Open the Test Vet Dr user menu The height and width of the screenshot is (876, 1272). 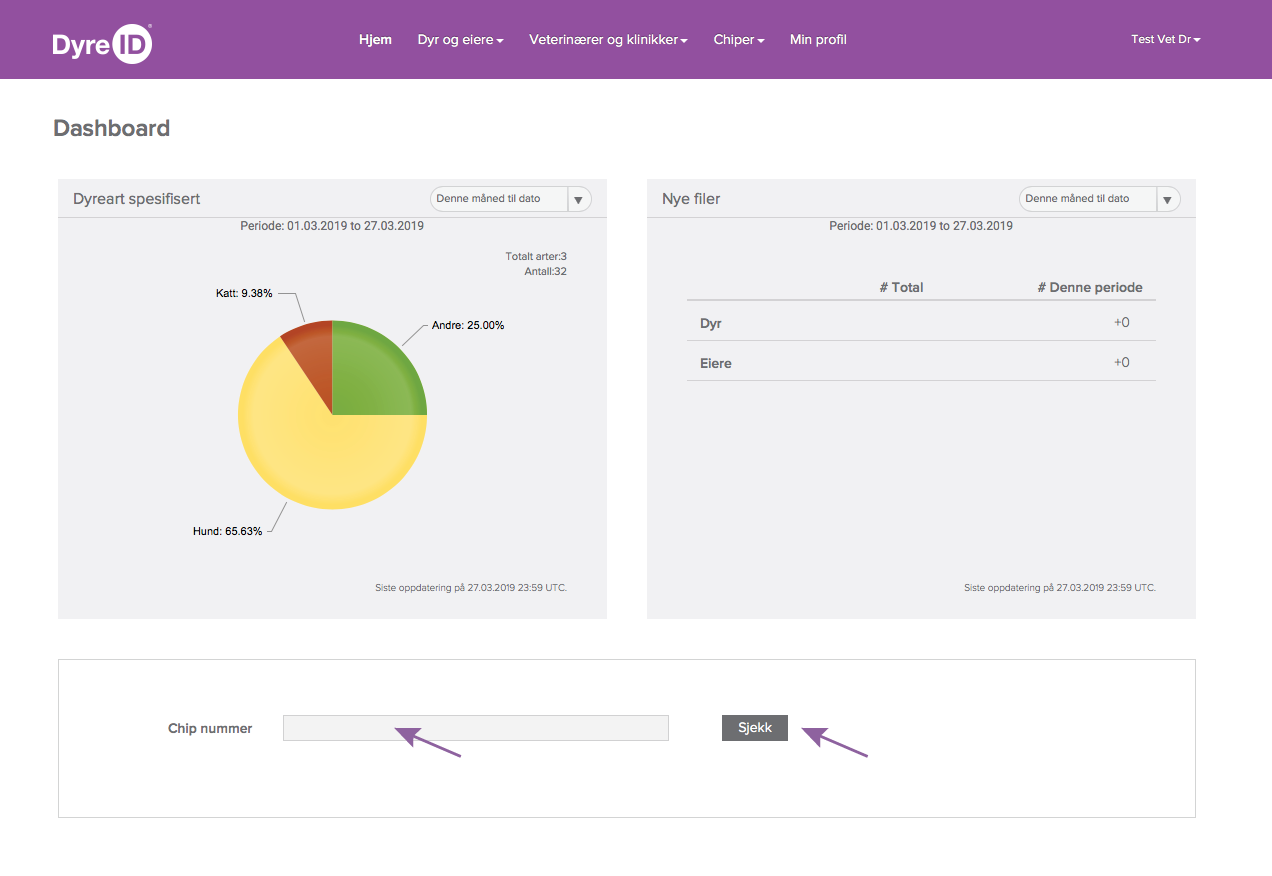point(1166,40)
